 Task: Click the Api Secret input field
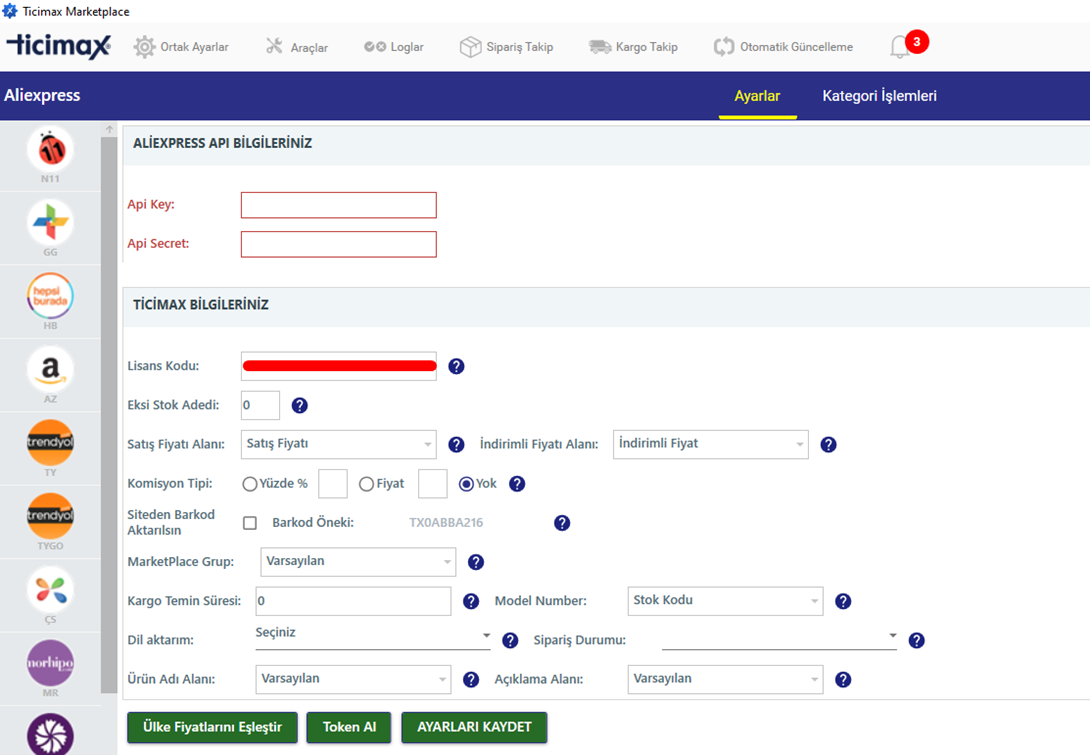(339, 244)
